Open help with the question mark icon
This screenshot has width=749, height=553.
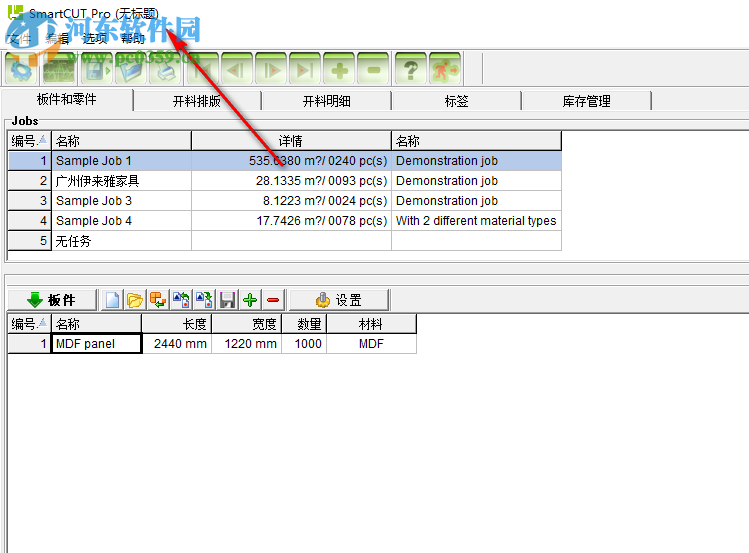click(411, 69)
